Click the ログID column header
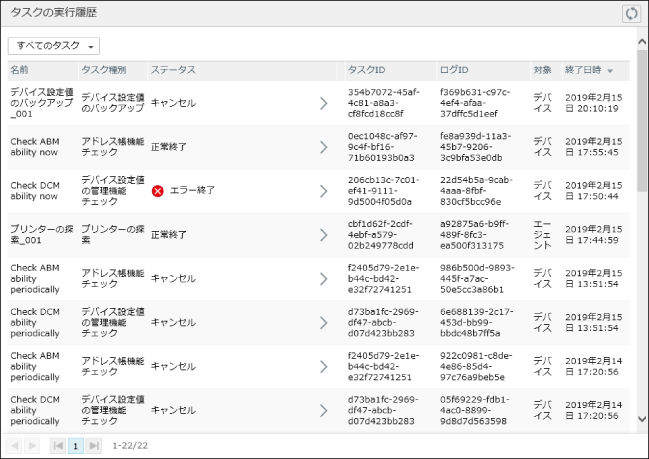 pos(454,70)
